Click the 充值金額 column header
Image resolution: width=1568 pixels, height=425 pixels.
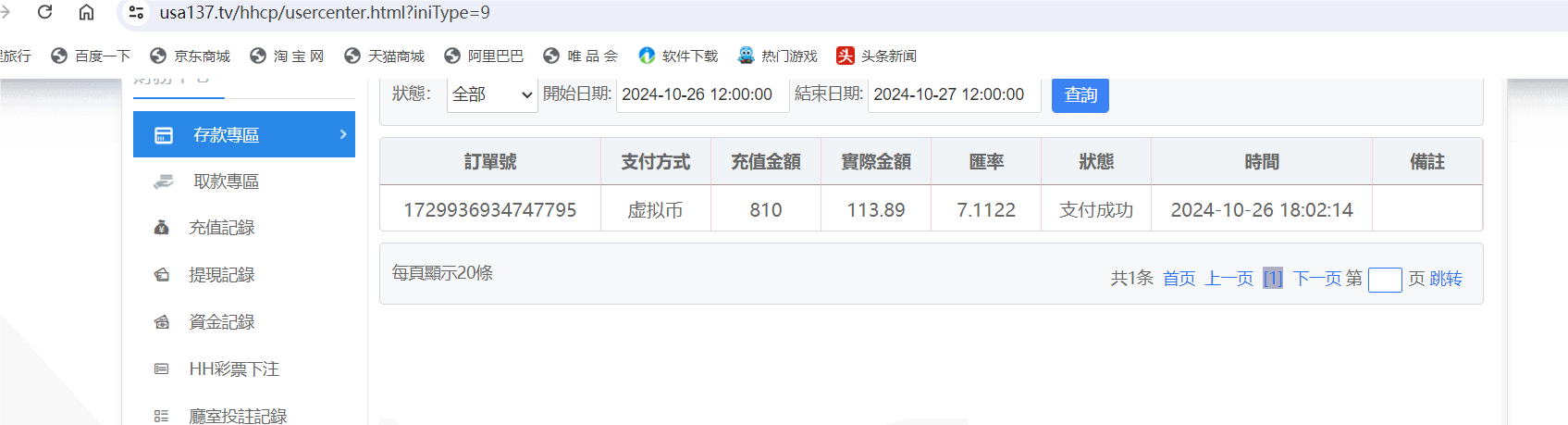tap(766, 162)
